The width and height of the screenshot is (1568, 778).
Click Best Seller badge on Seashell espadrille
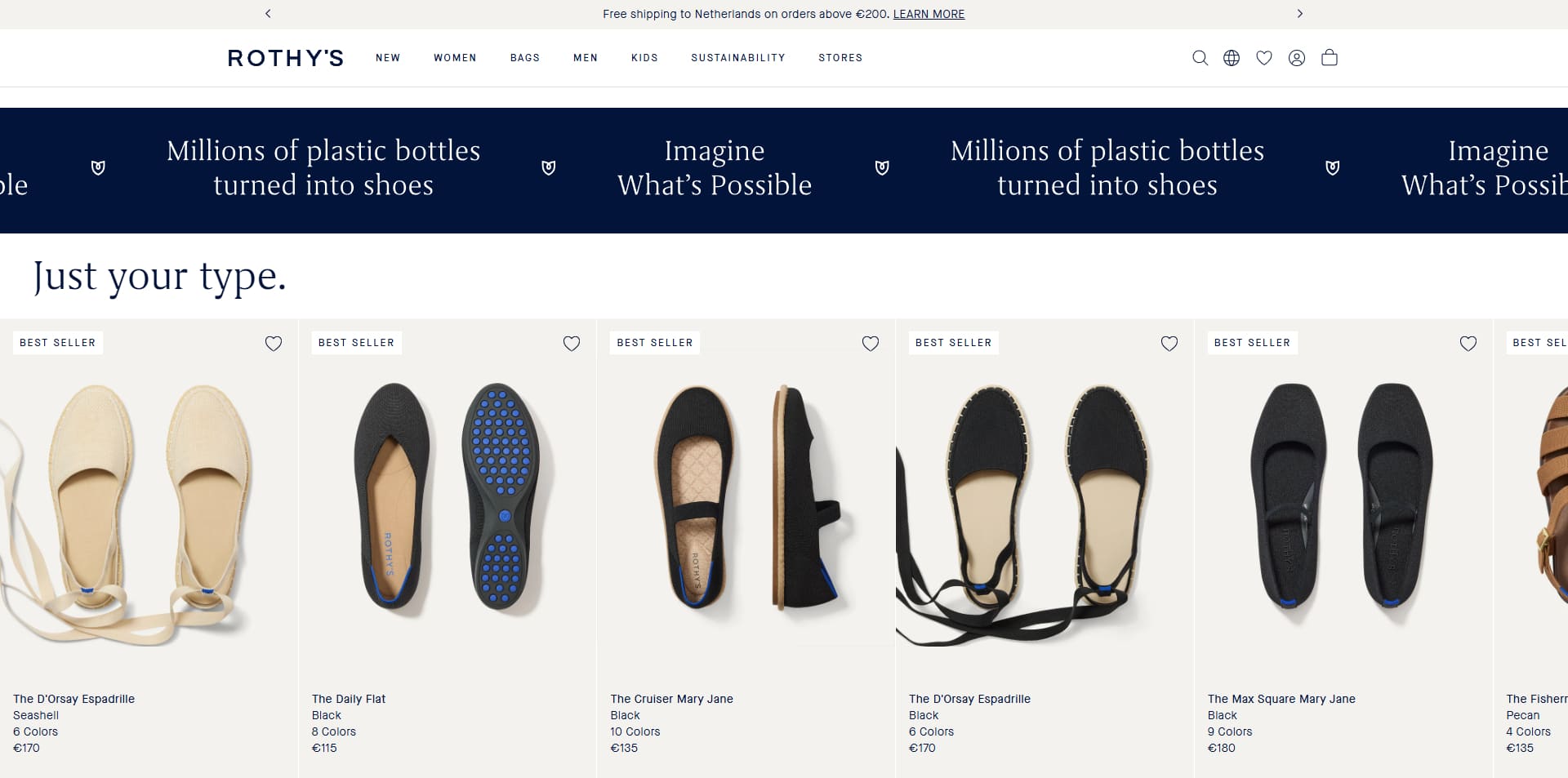click(58, 343)
